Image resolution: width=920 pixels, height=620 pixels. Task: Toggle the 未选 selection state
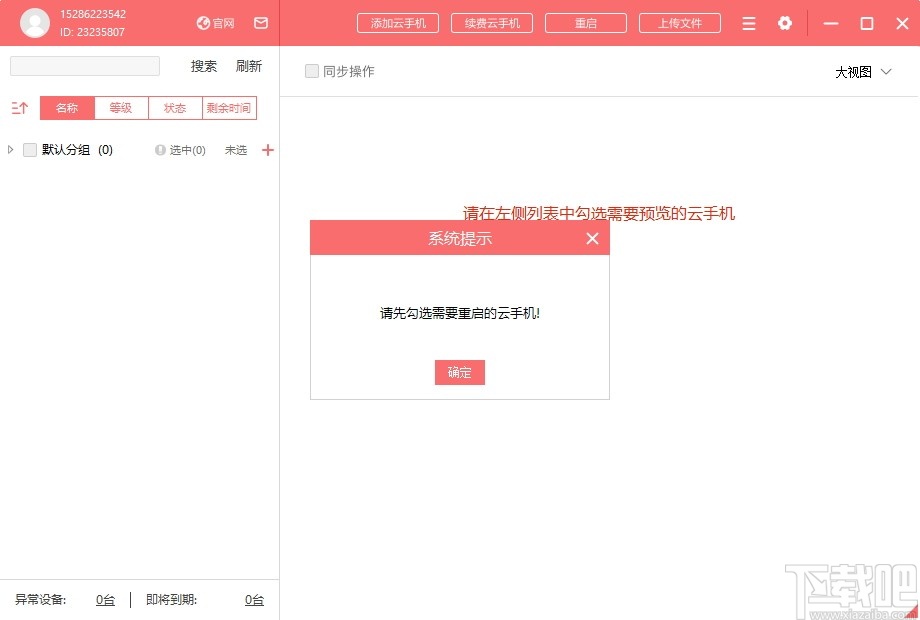click(x=237, y=149)
